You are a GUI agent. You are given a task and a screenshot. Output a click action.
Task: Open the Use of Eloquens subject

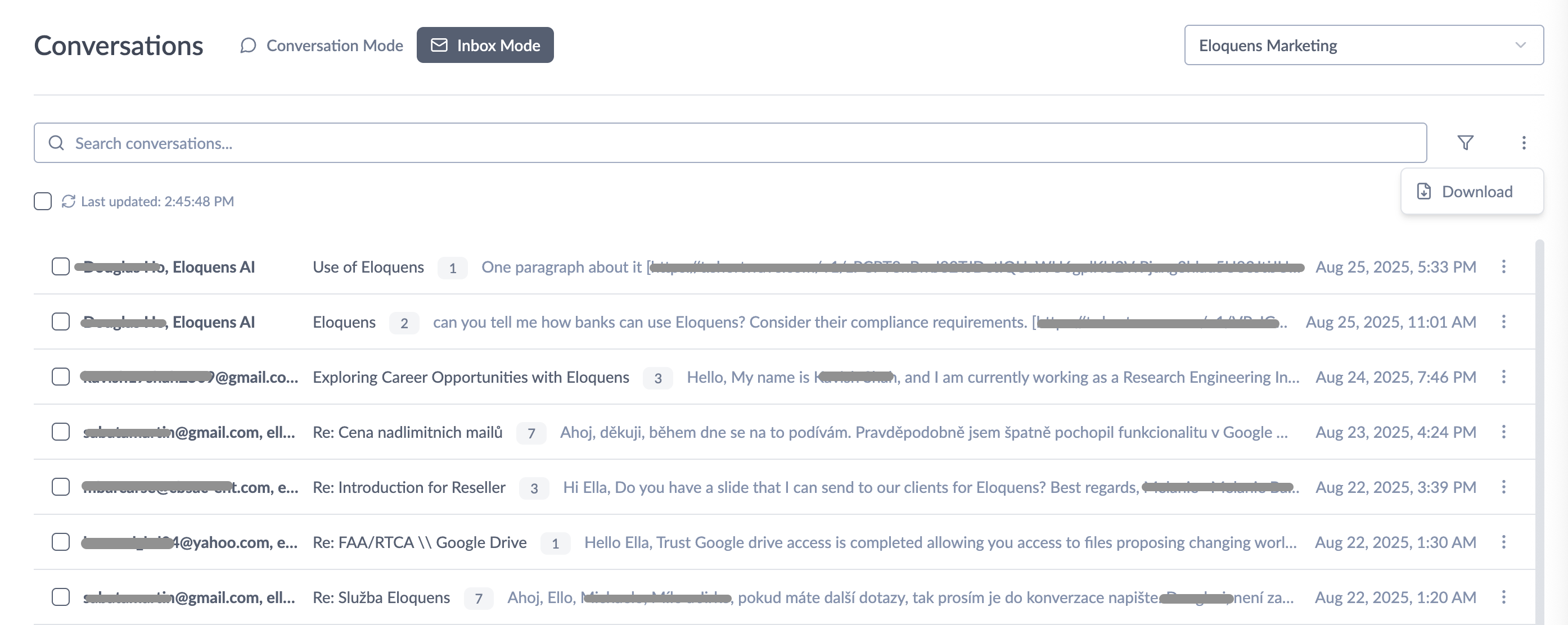[x=368, y=267]
